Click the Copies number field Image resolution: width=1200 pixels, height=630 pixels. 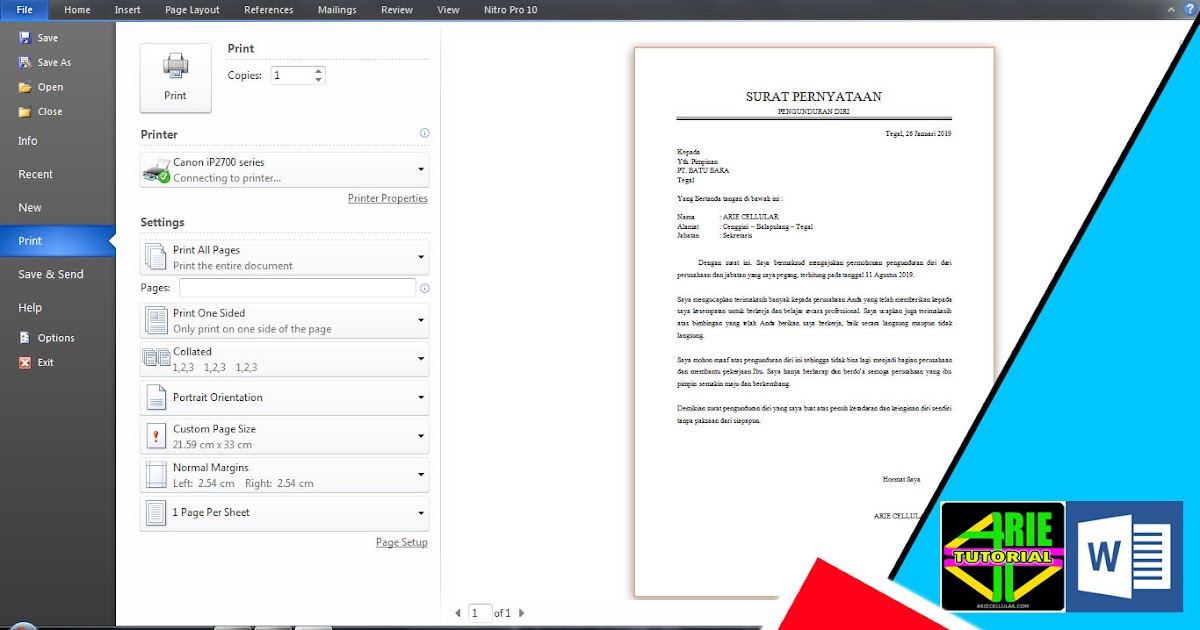coord(291,75)
